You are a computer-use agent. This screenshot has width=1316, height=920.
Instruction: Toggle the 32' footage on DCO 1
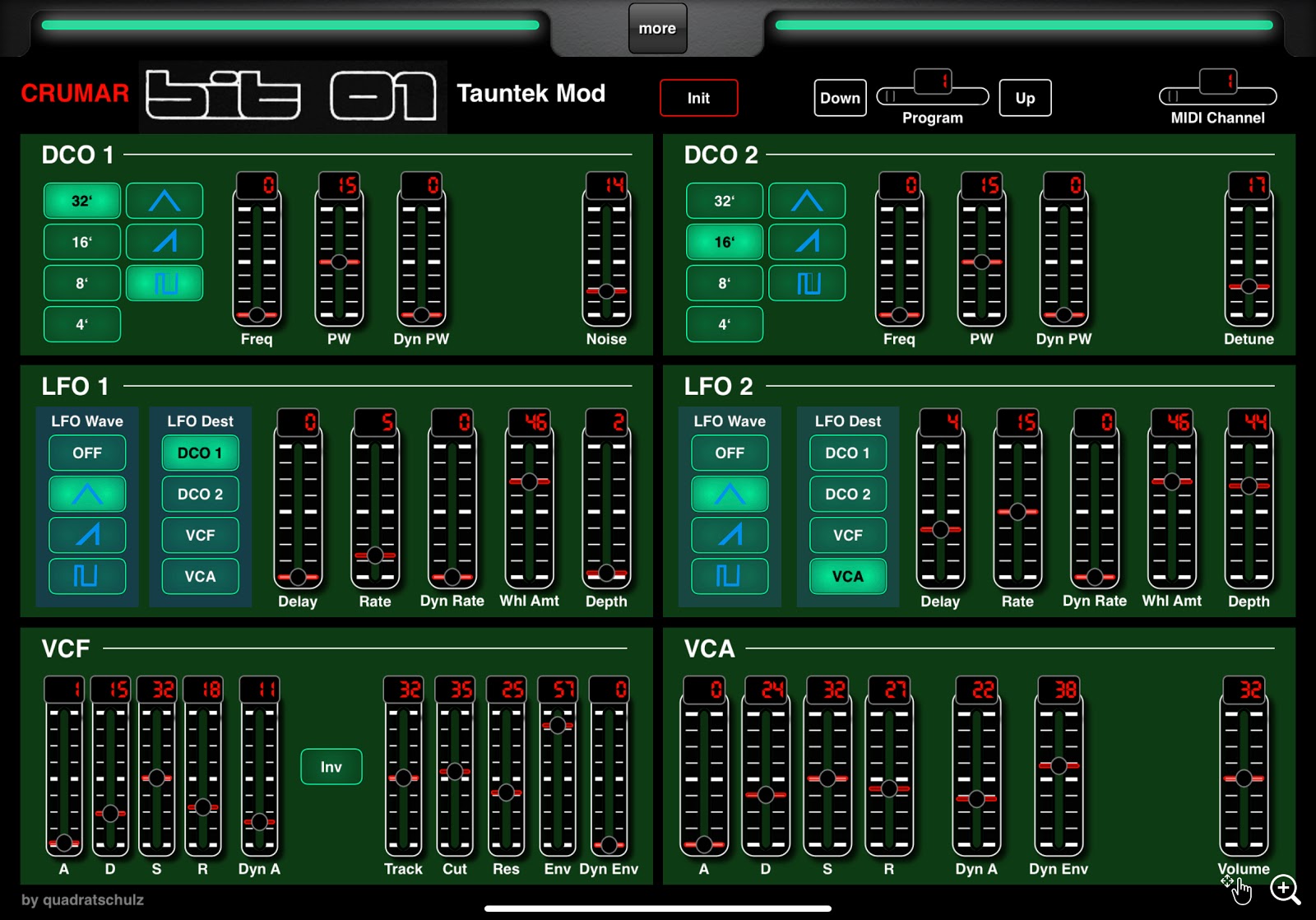click(x=82, y=200)
